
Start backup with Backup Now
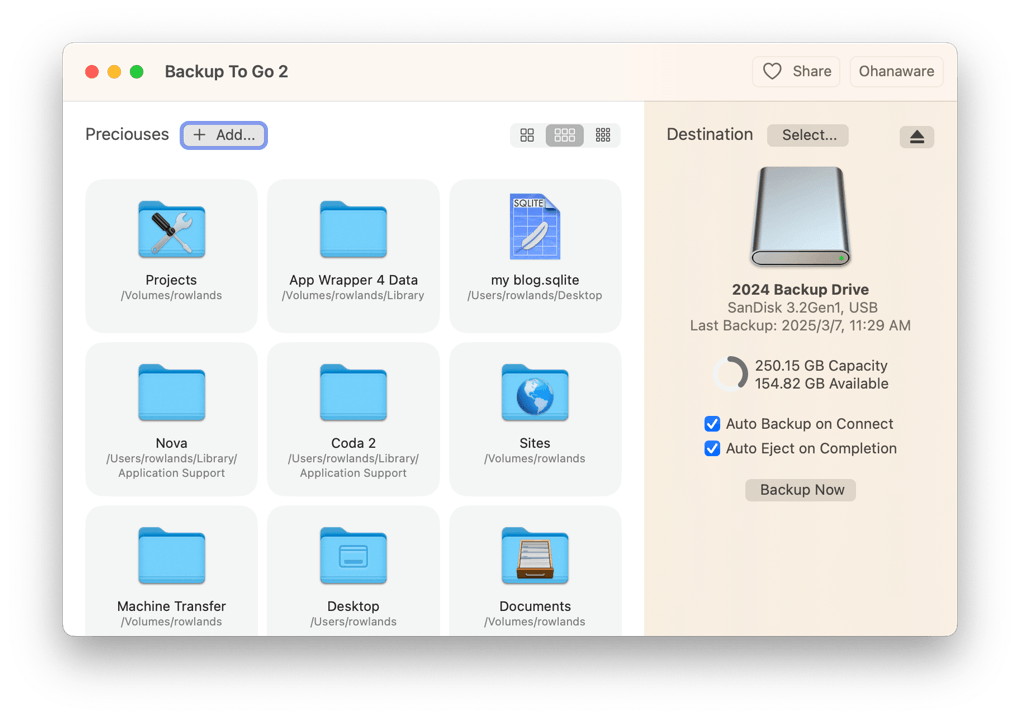point(801,490)
